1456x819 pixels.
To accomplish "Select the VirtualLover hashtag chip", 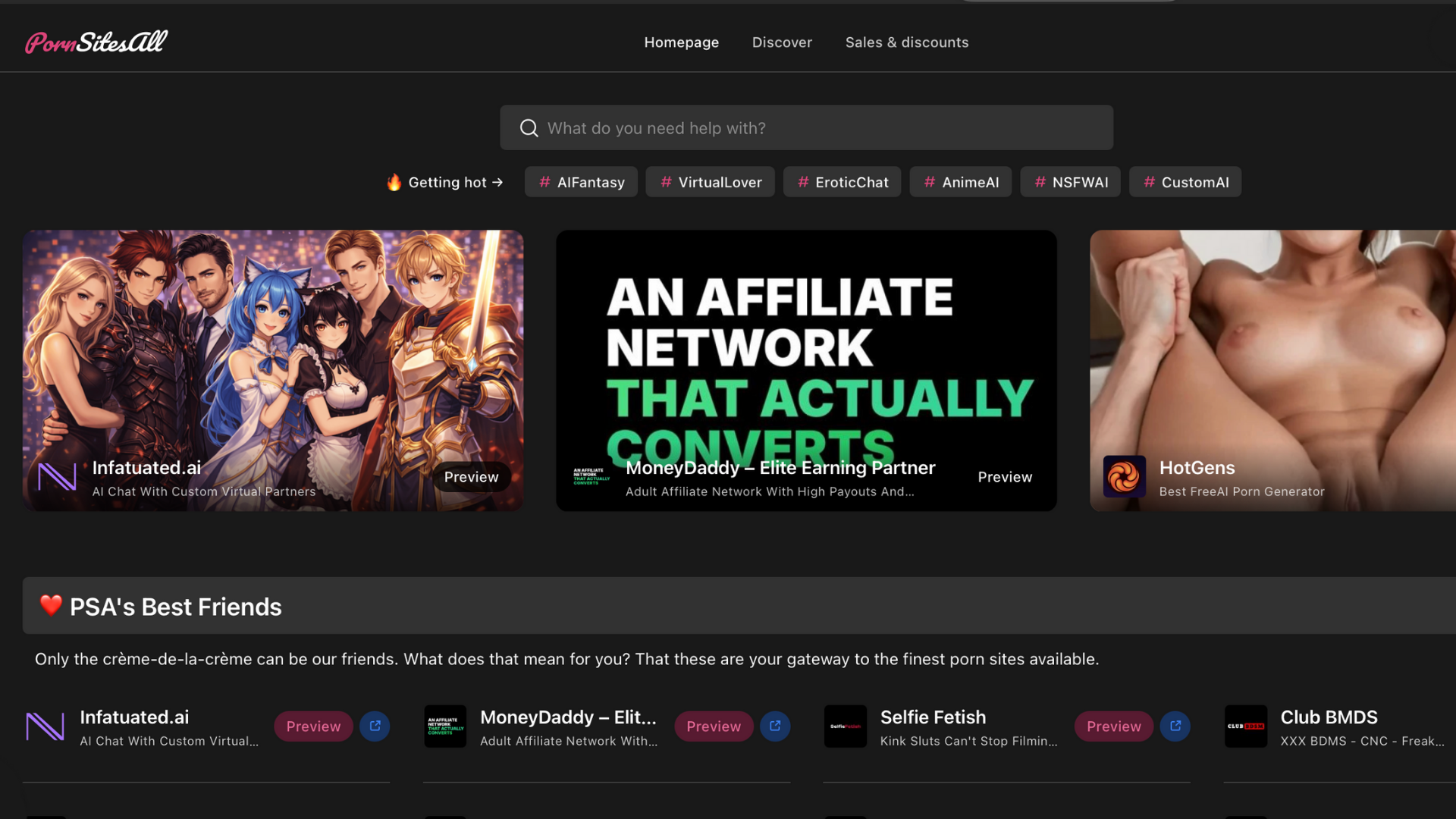I will [x=710, y=182].
